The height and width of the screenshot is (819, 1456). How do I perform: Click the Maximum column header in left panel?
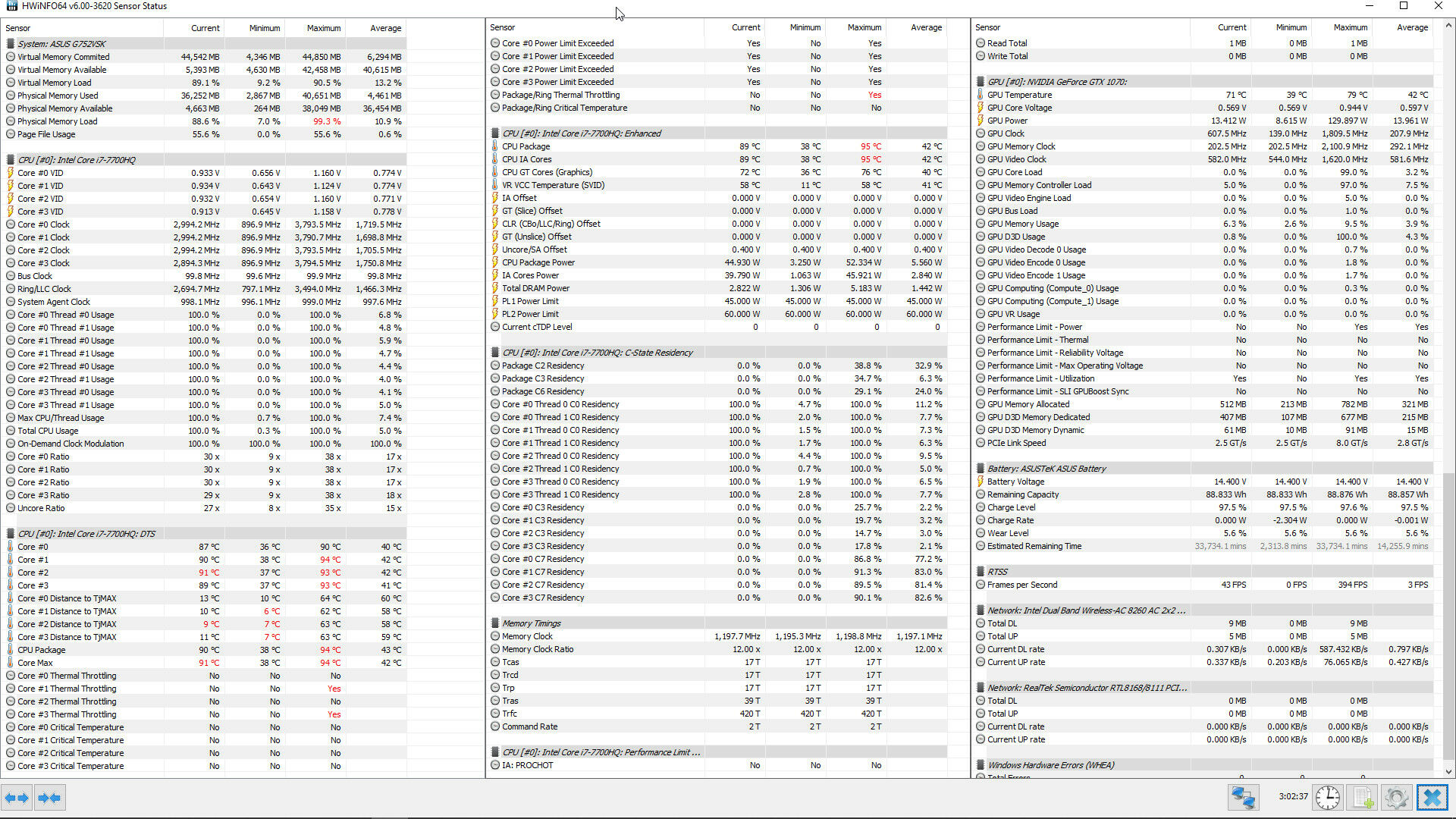324,28
